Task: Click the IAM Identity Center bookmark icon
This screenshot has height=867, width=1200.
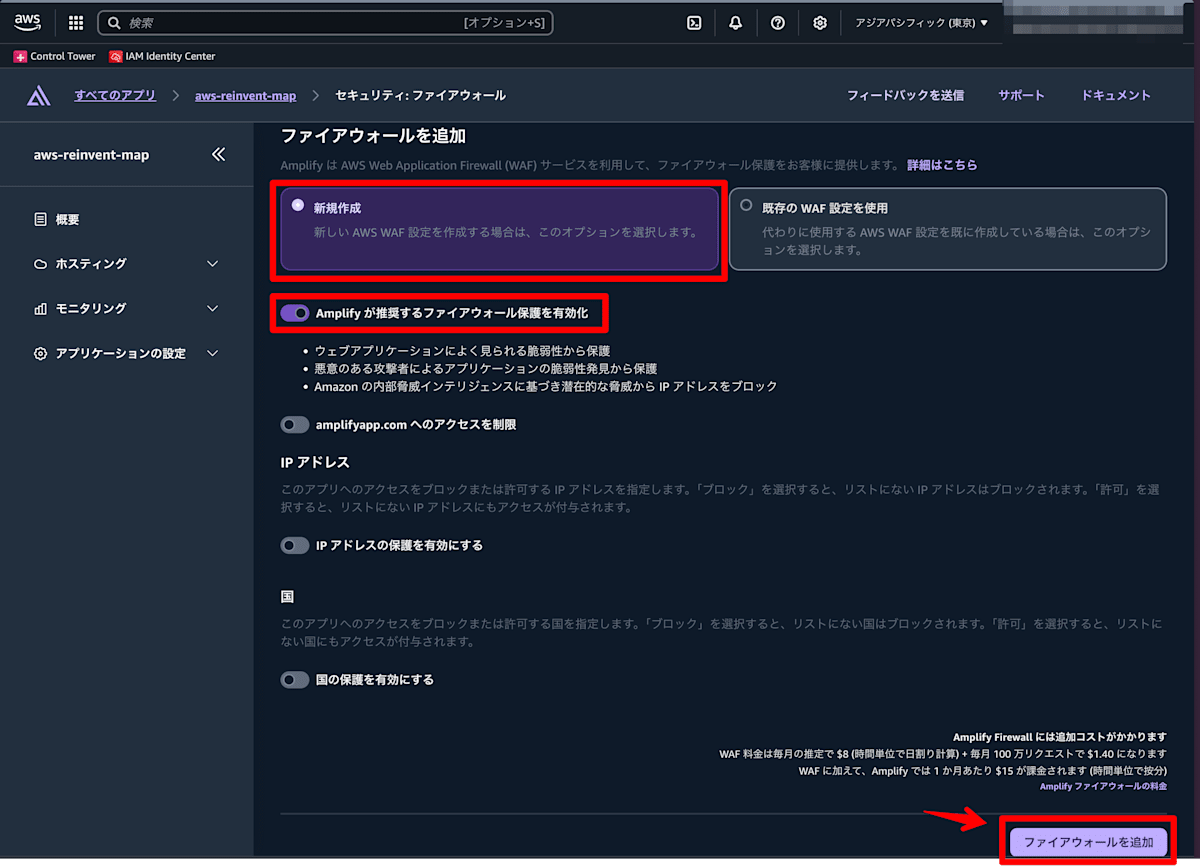Action: coord(116,57)
